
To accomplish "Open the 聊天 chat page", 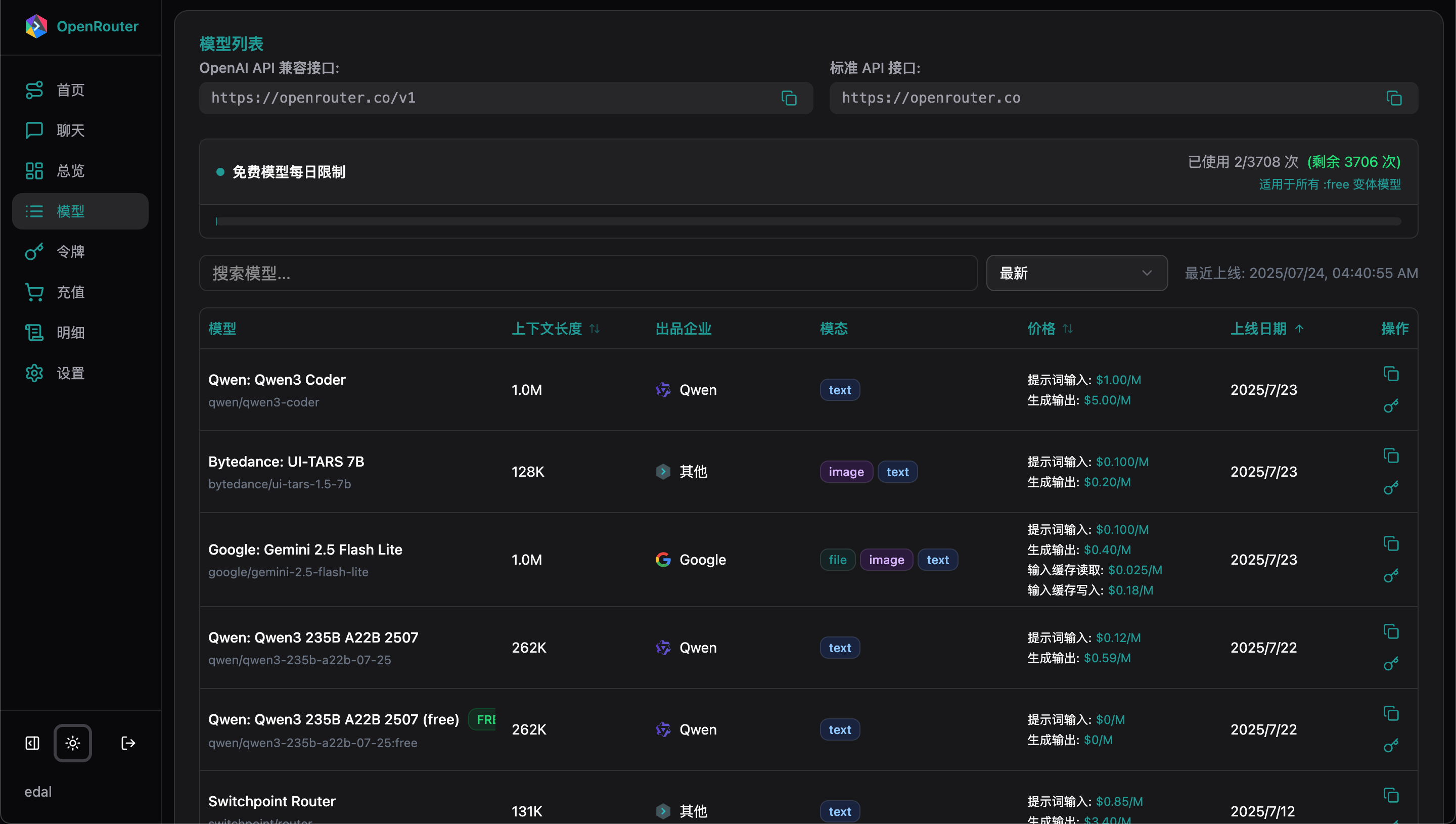I will [80, 130].
